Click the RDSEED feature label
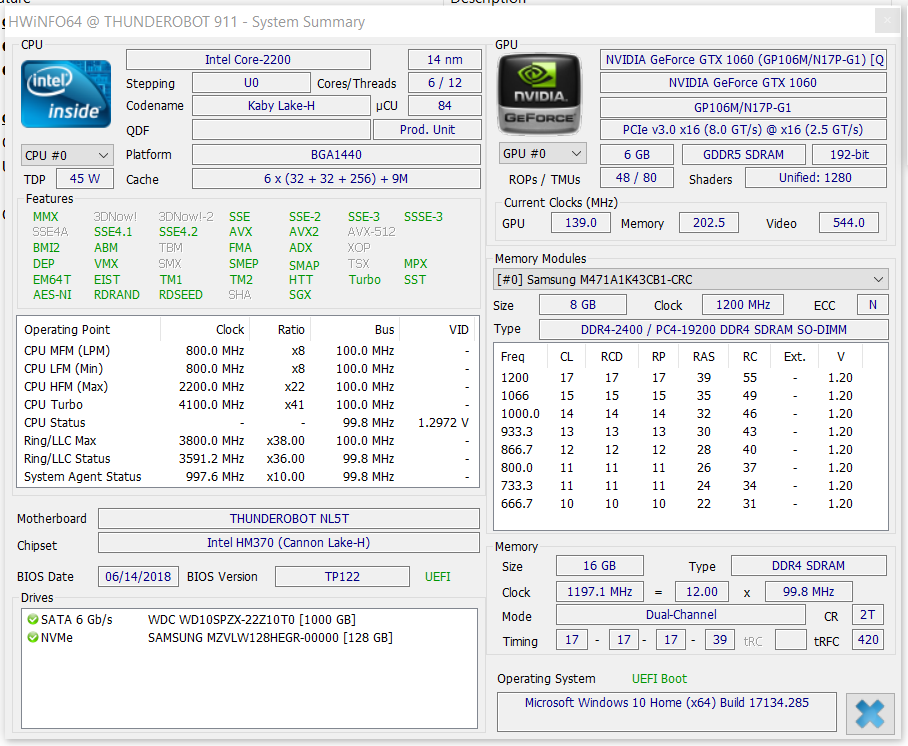 [x=181, y=295]
